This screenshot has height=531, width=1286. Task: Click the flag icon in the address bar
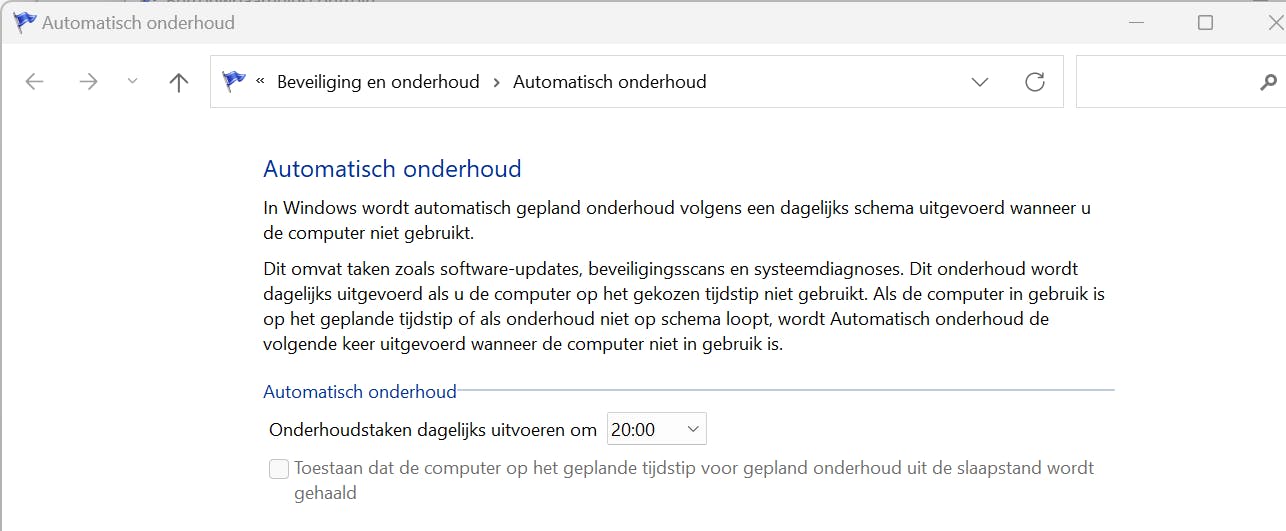234,82
